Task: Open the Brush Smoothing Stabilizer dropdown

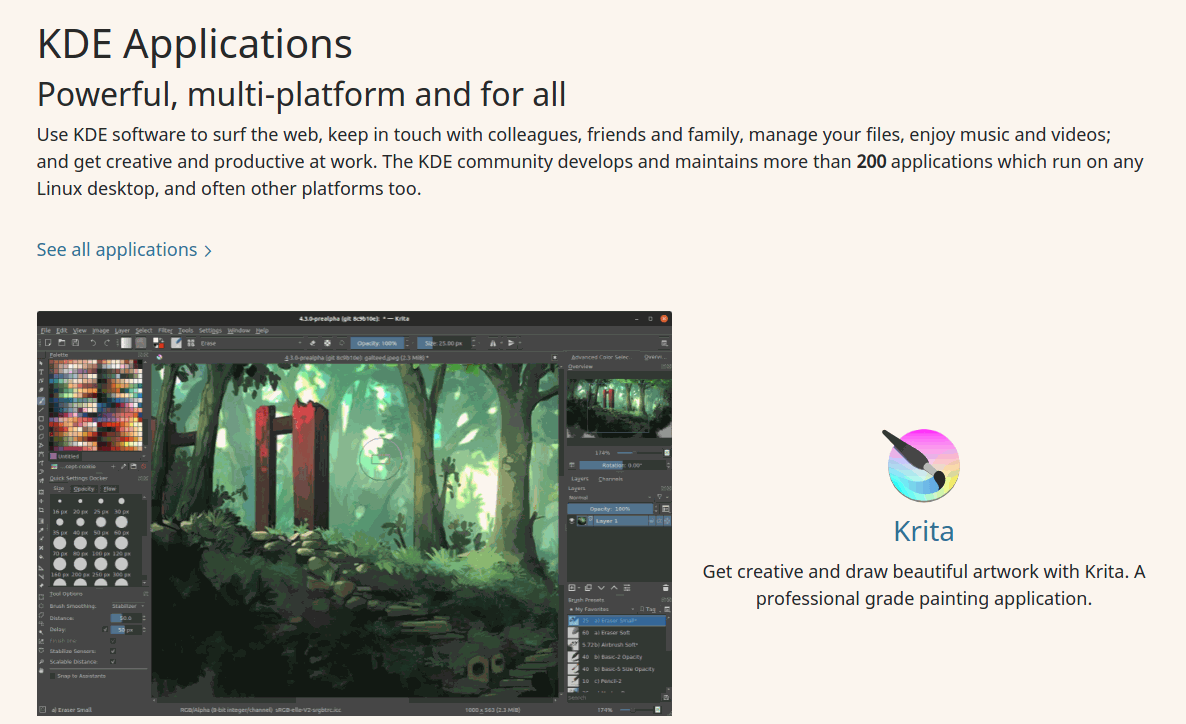Action: (x=128, y=606)
